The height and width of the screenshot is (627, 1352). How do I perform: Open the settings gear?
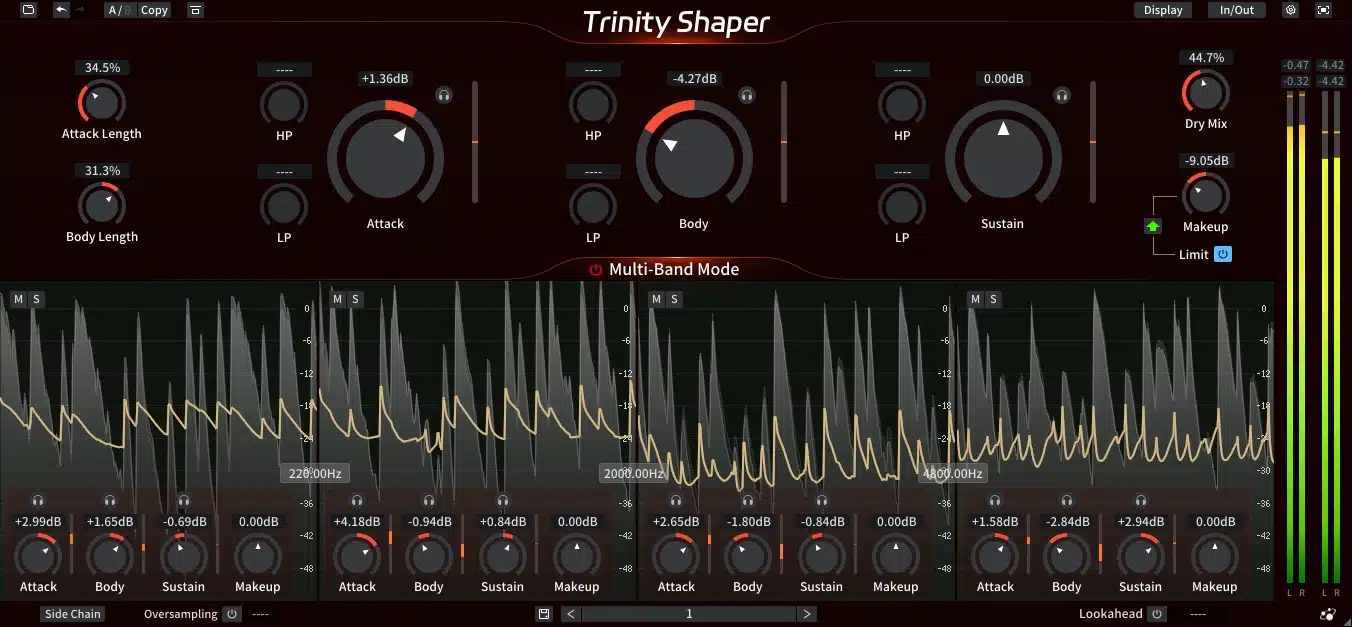tap(1291, 10)
